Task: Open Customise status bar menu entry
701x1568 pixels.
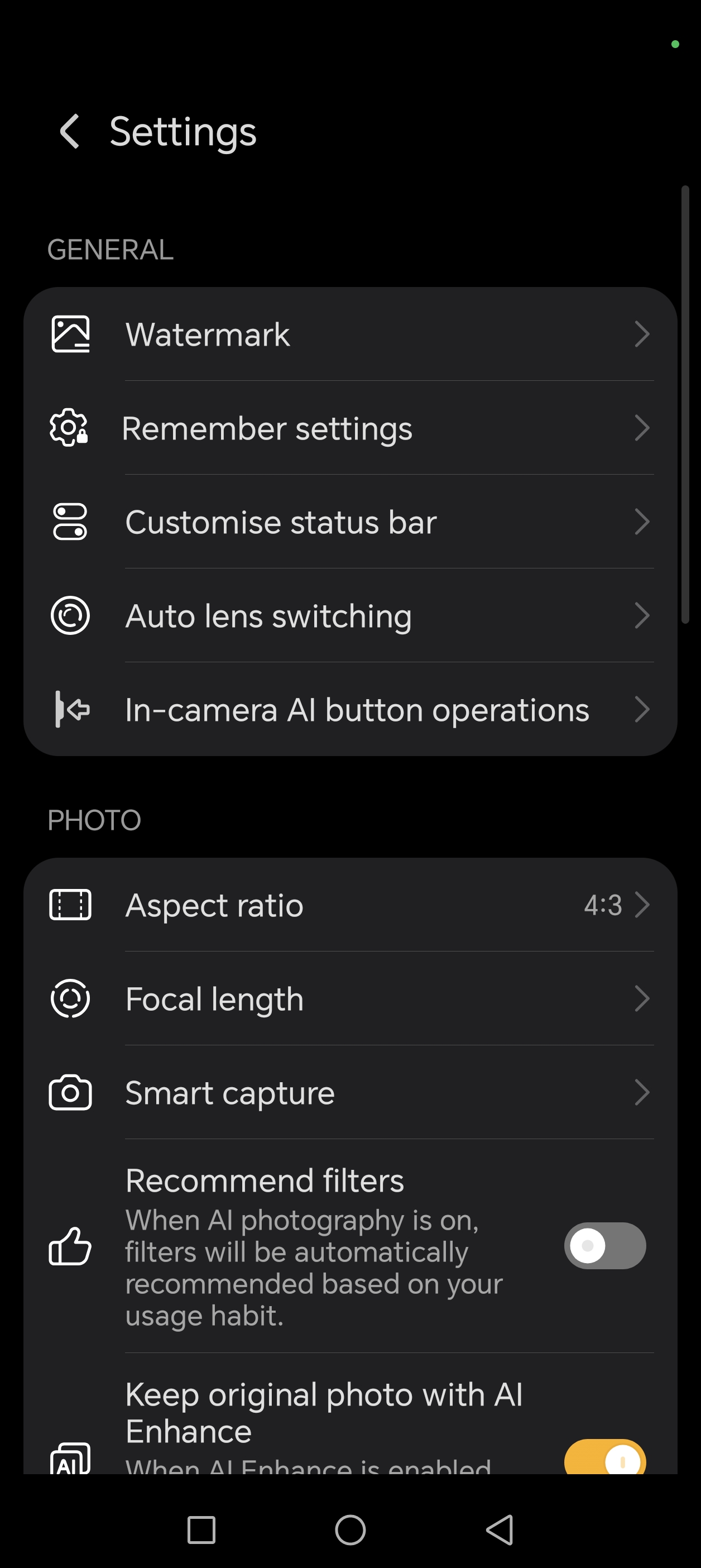Action: pyautogui.click(x=281, y=522)
